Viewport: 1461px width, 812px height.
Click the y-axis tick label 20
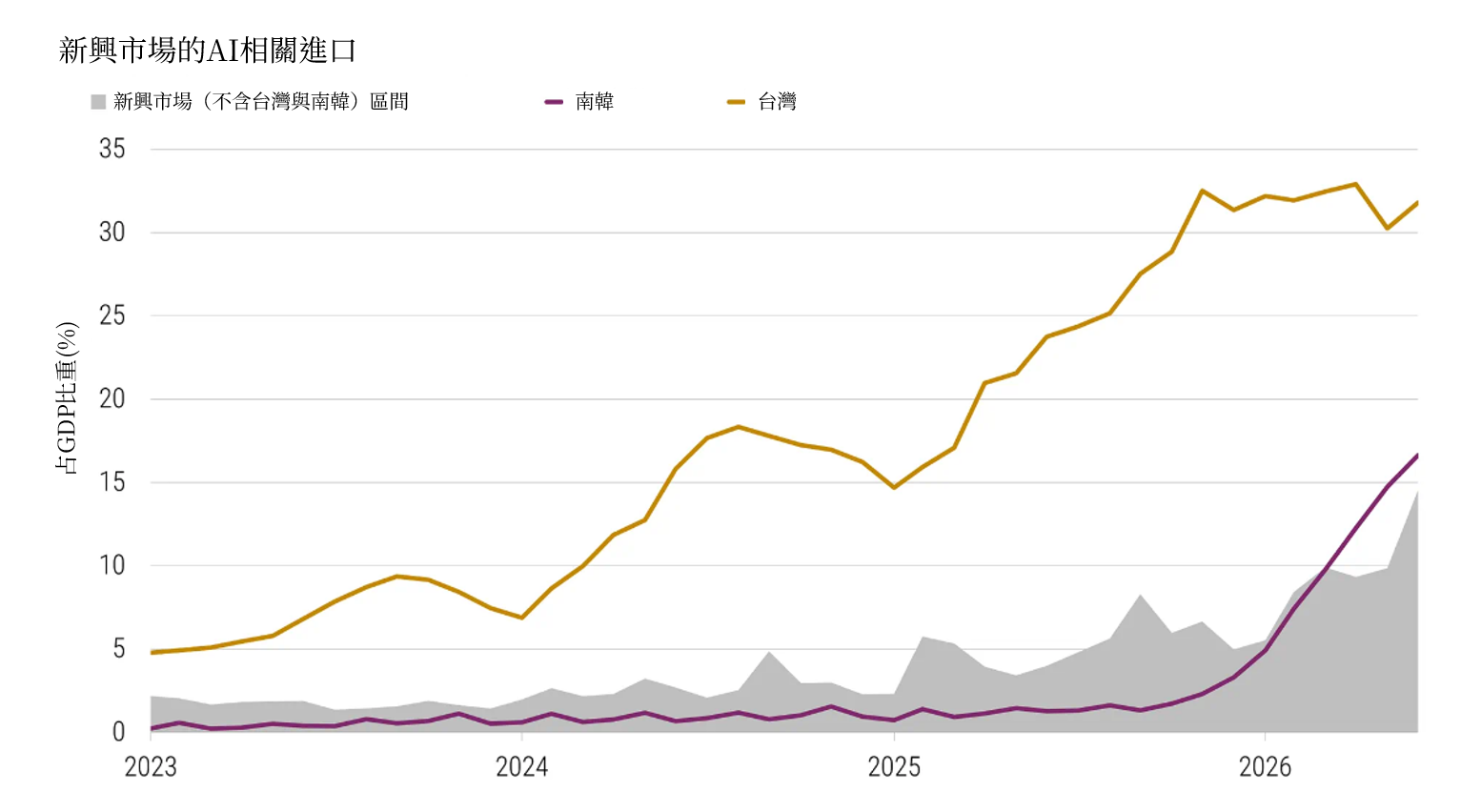[112, 399]
